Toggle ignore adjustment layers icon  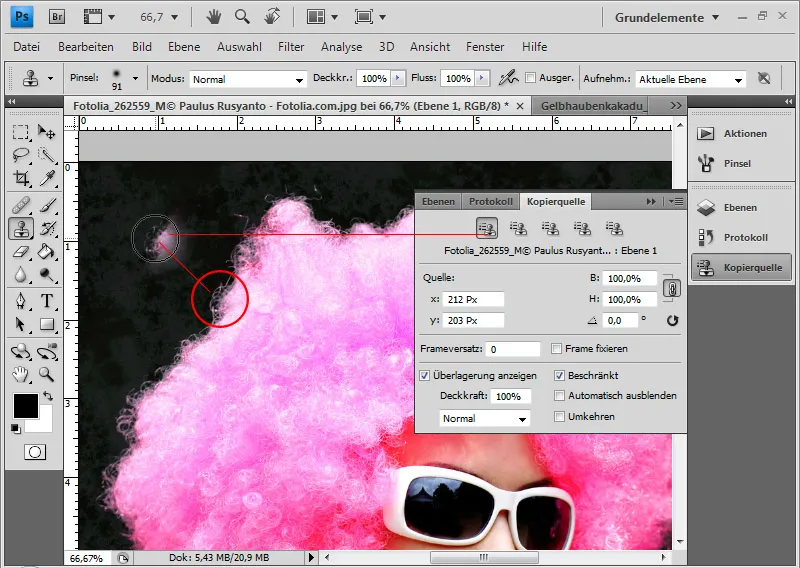764,78
